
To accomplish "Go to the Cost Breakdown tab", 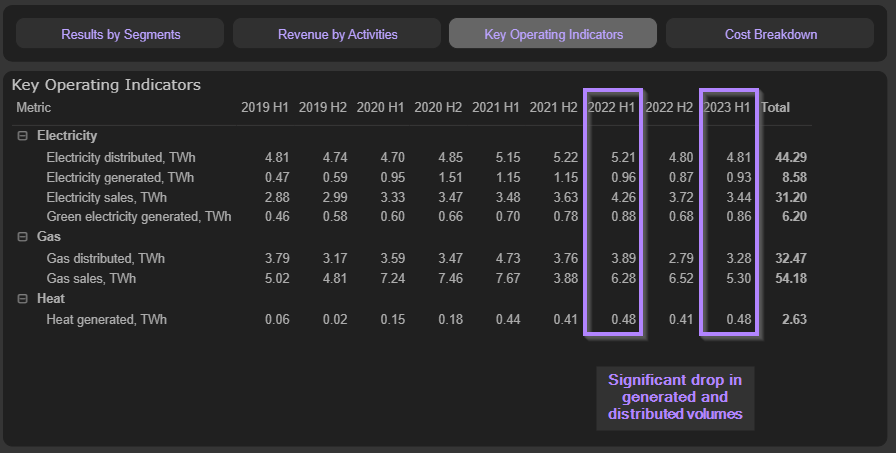I will click(x=771, y=34).
